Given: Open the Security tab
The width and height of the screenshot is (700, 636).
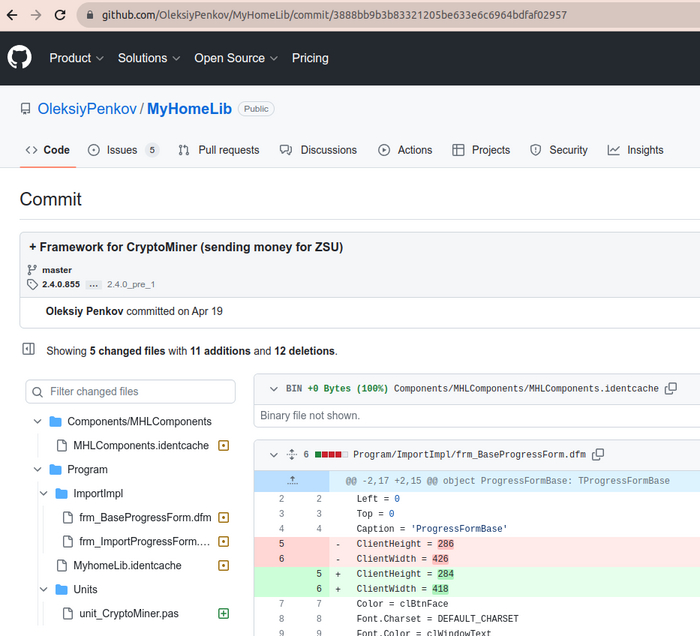Looking at the screenshot, I should click(558, 150).
